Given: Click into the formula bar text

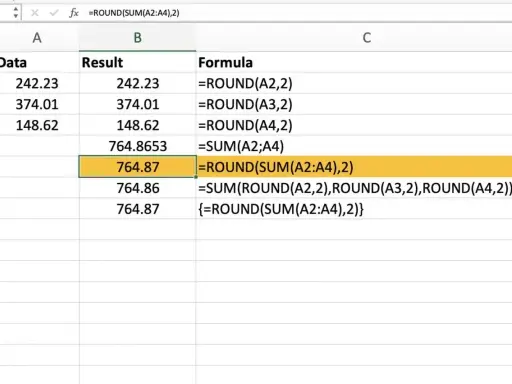Looking at the screenshot, I should pyautogui.click(x=134, y=13).
